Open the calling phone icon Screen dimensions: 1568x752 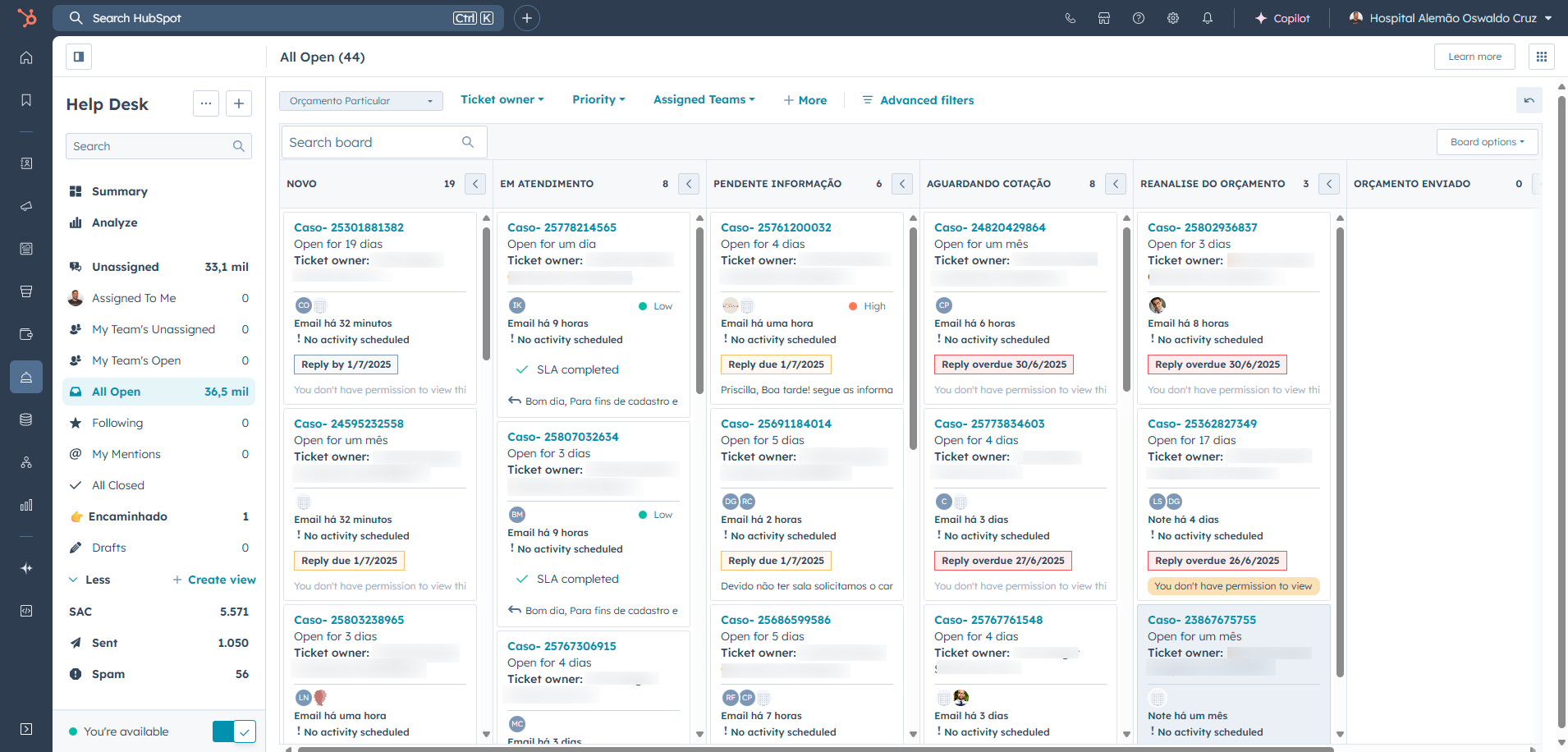[1070, 18]
